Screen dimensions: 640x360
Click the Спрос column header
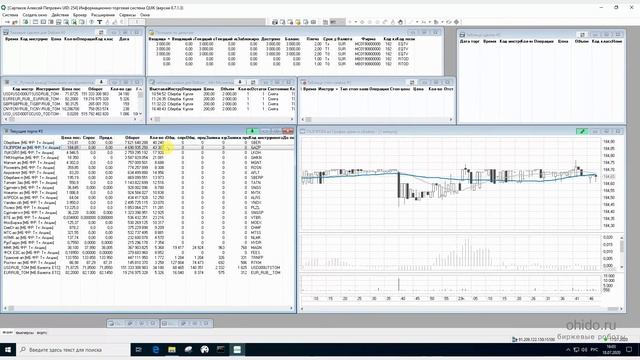pos(89,138)
